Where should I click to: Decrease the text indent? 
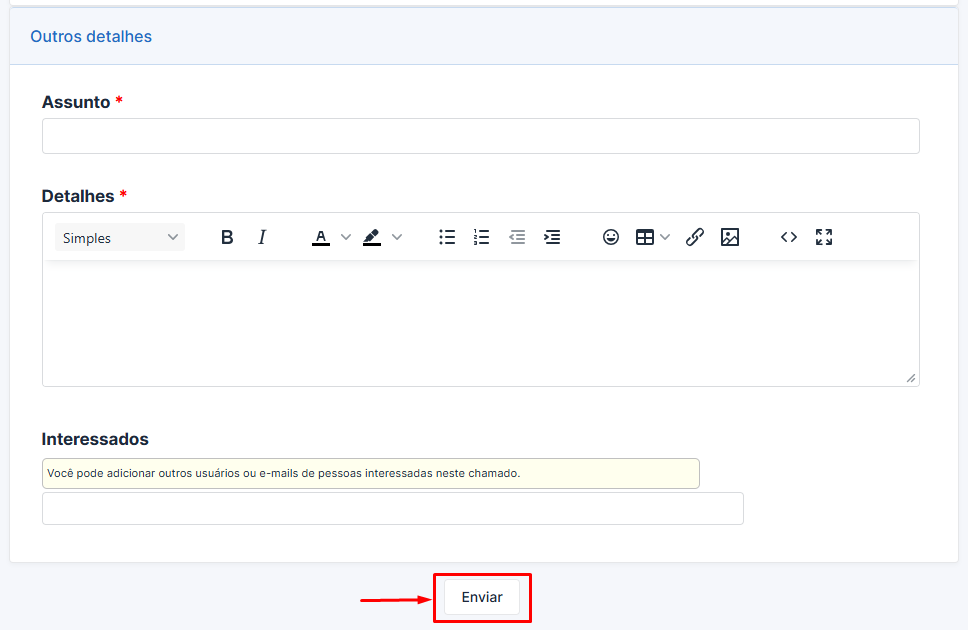(517, 237)
